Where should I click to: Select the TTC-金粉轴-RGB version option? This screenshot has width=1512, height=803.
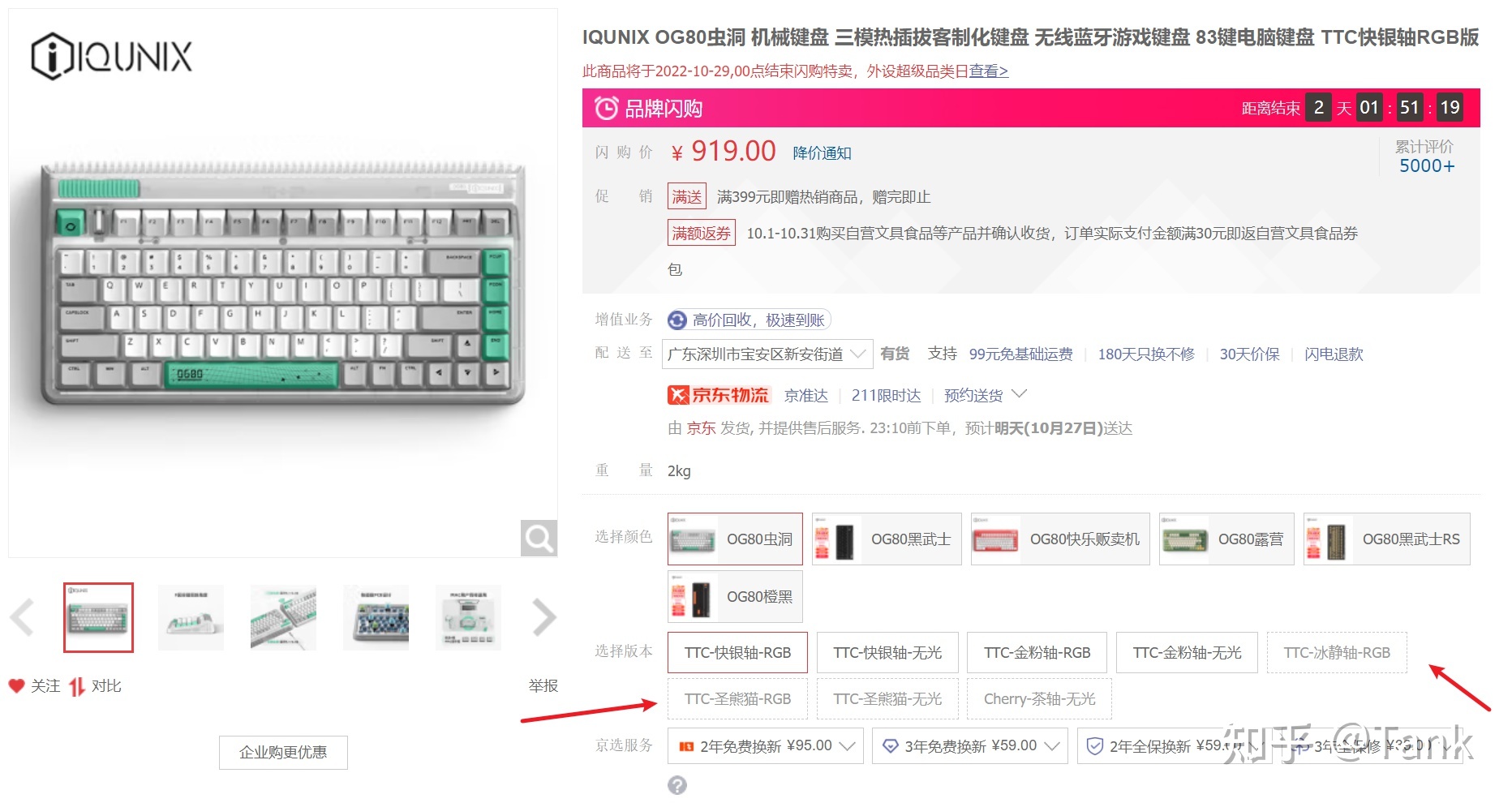pyautogui.click(x=1037, y=653)
